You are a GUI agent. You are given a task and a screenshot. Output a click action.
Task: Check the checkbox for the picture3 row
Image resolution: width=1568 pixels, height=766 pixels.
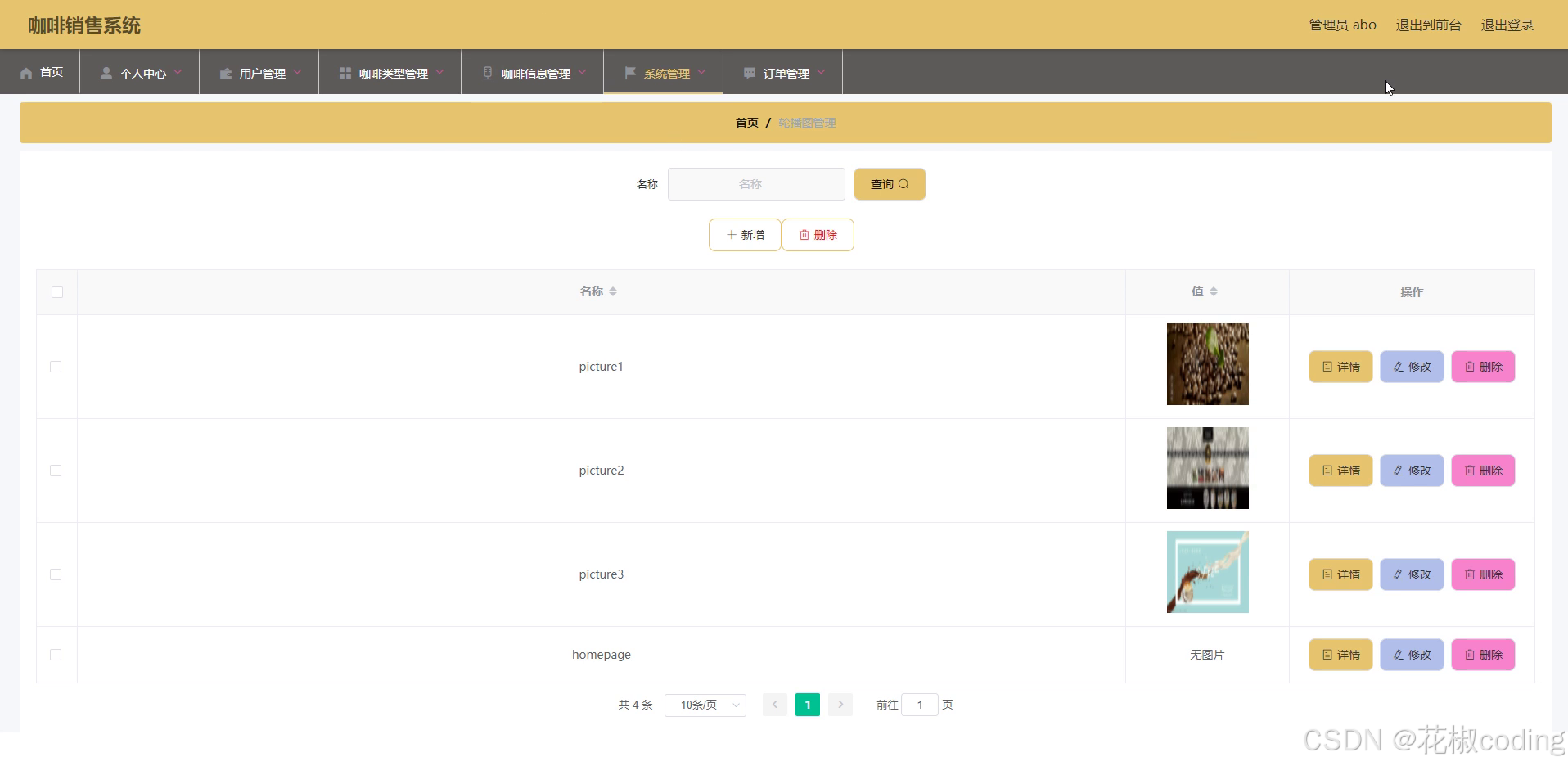click(x=56, y=574)
